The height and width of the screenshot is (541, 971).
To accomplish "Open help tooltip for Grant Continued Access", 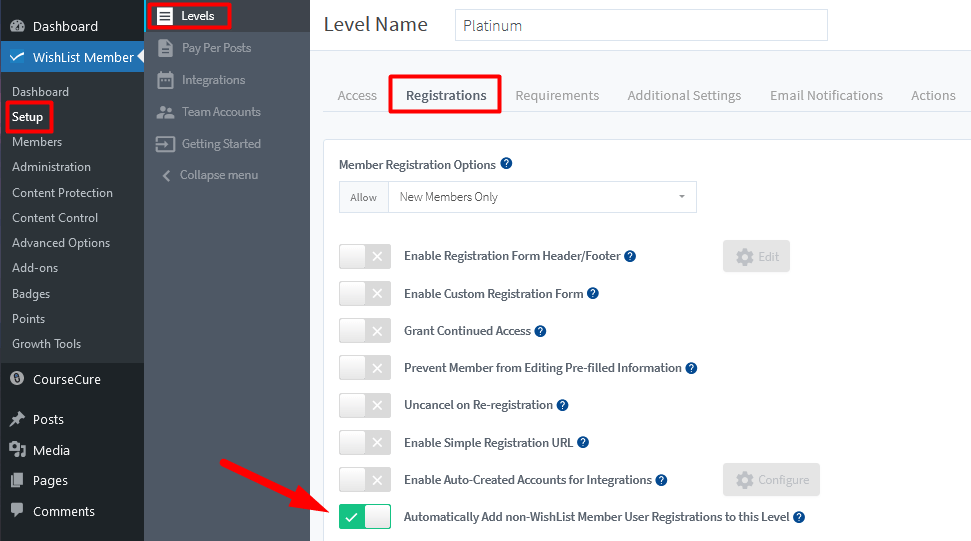I will 540,331.
